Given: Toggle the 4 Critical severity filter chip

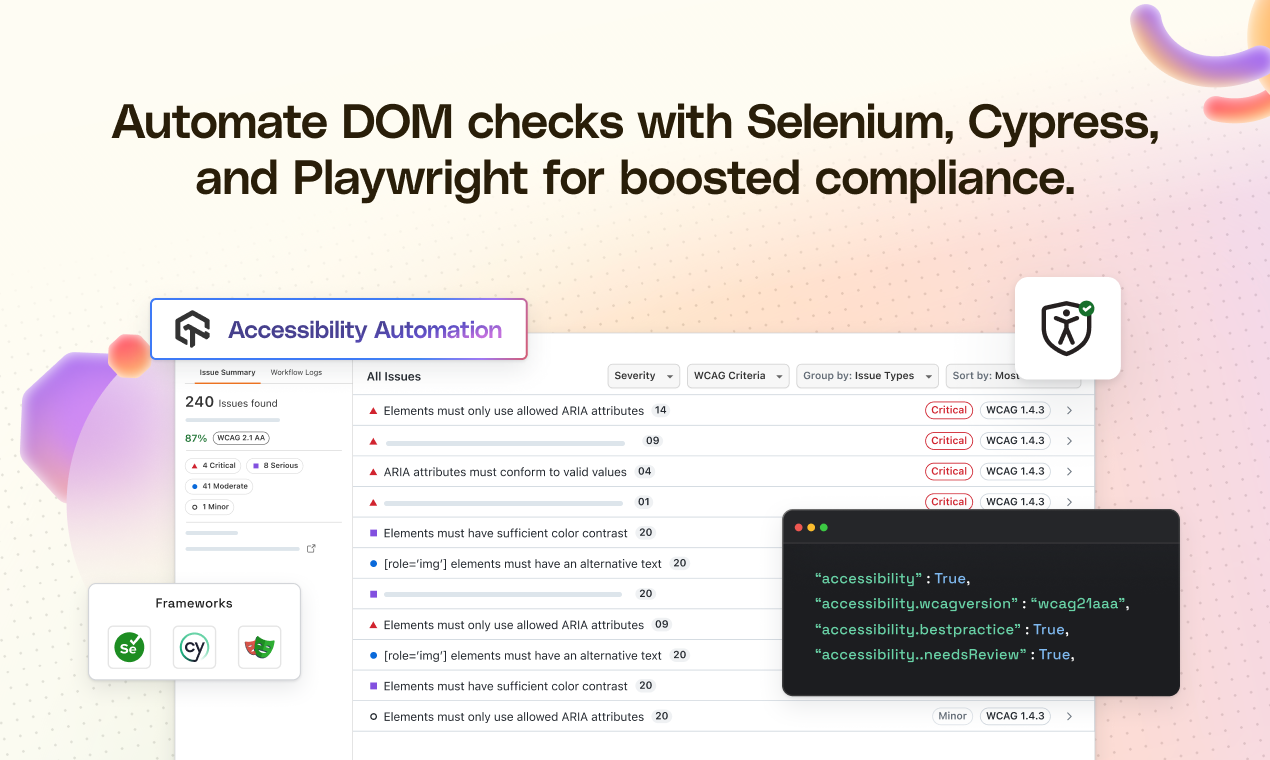Looking at the screenshot, I should [x=213, y=465].
